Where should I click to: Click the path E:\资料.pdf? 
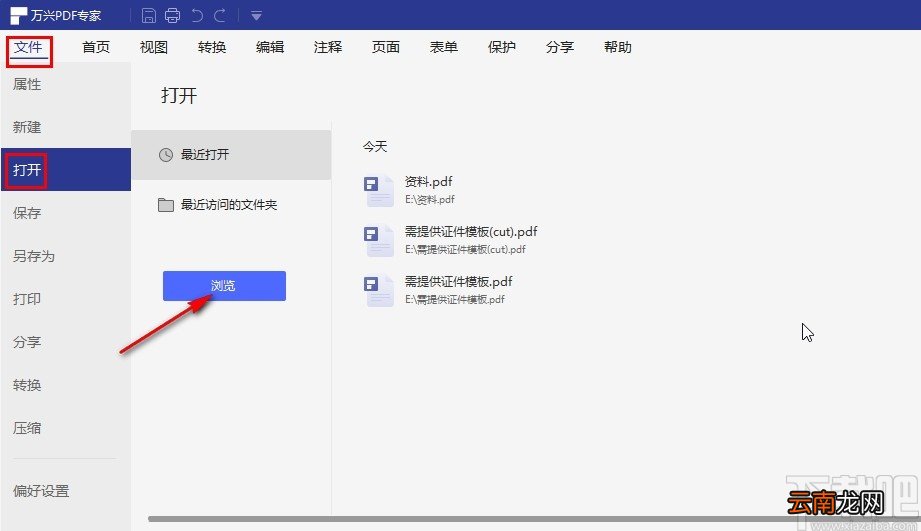[430, 199]
